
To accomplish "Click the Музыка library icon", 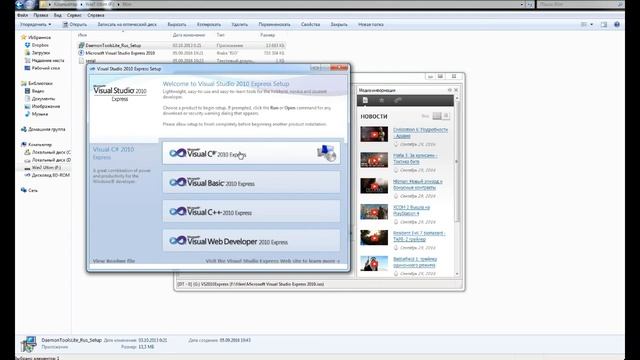I will coord(27,114).
